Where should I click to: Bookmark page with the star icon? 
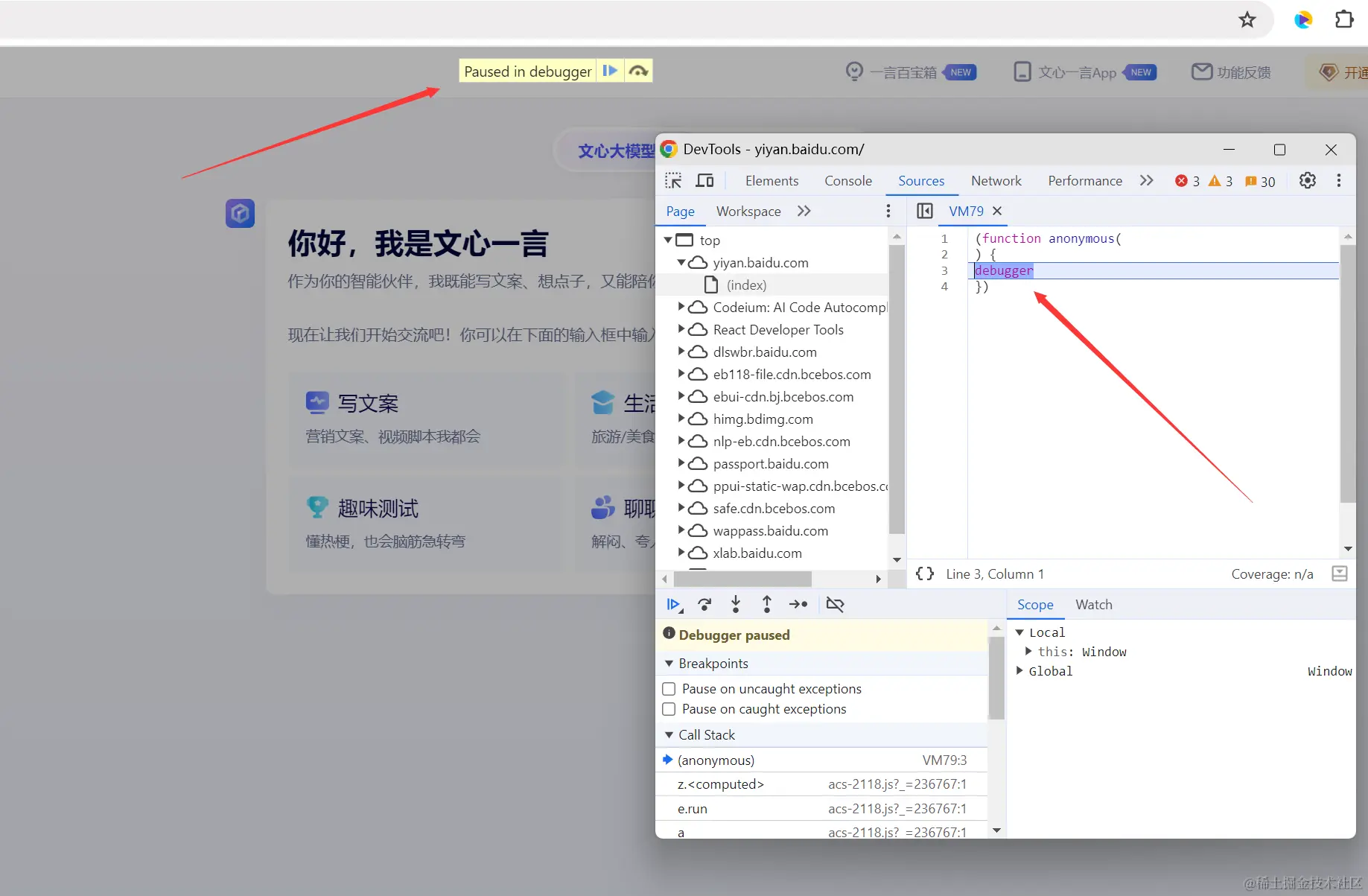1247,20
